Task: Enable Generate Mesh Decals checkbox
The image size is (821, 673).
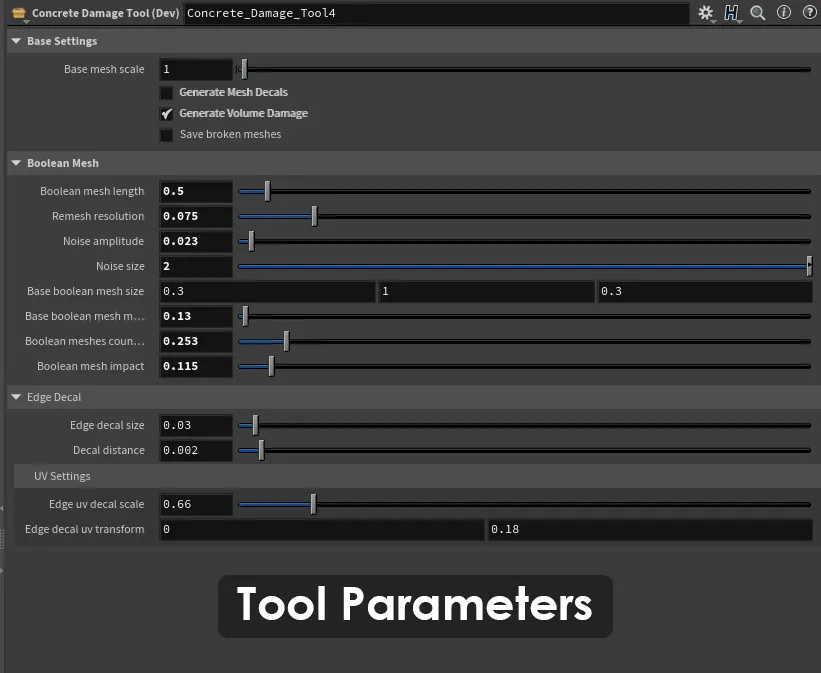Action: point(167,93)
